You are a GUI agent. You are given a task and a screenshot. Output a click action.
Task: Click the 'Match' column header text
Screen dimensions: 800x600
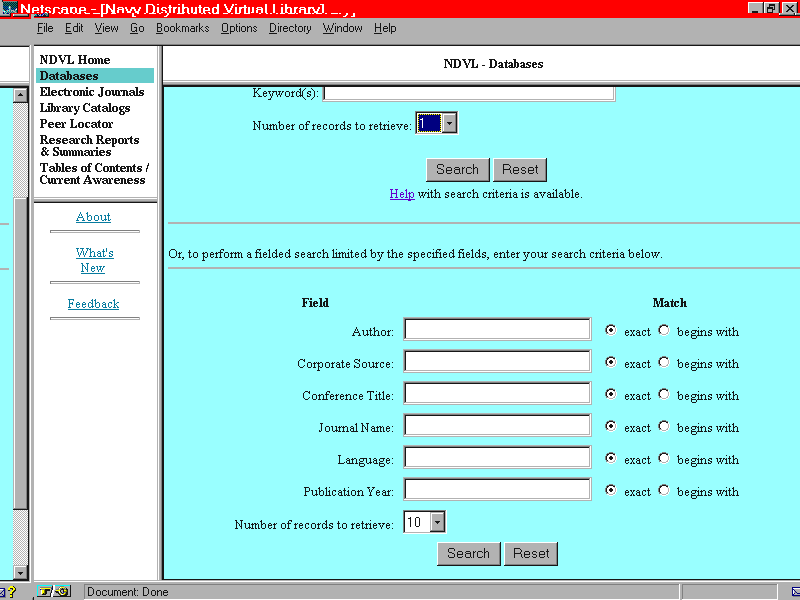pos(669,303)
